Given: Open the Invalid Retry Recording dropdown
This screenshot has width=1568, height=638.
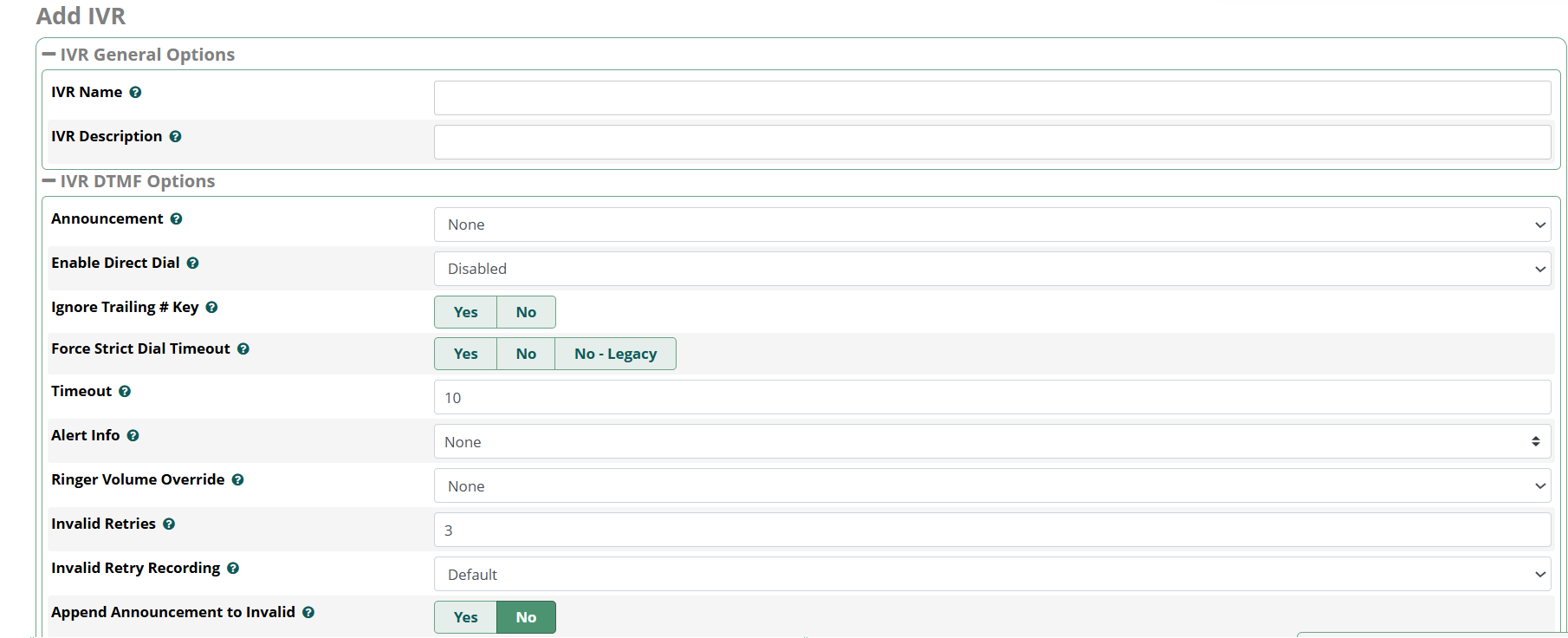Looking at the screenshot, I should 992,574.
